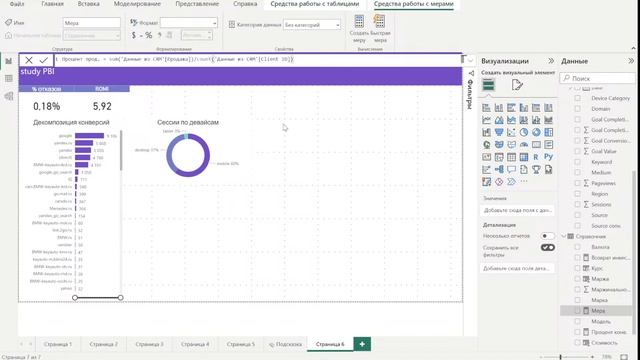Click the ROMI card header
640x360 pixels.
click(x=102, y=89)
